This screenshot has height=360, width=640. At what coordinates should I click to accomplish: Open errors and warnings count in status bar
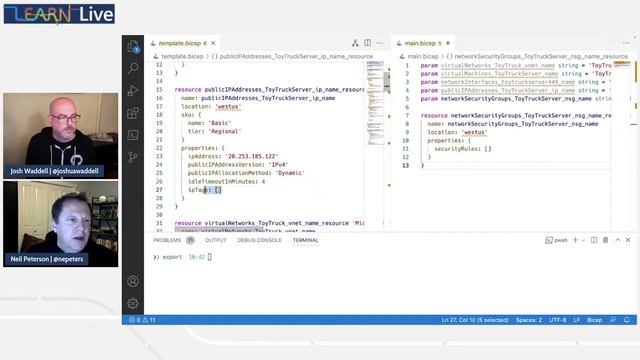tap(142, 320)
